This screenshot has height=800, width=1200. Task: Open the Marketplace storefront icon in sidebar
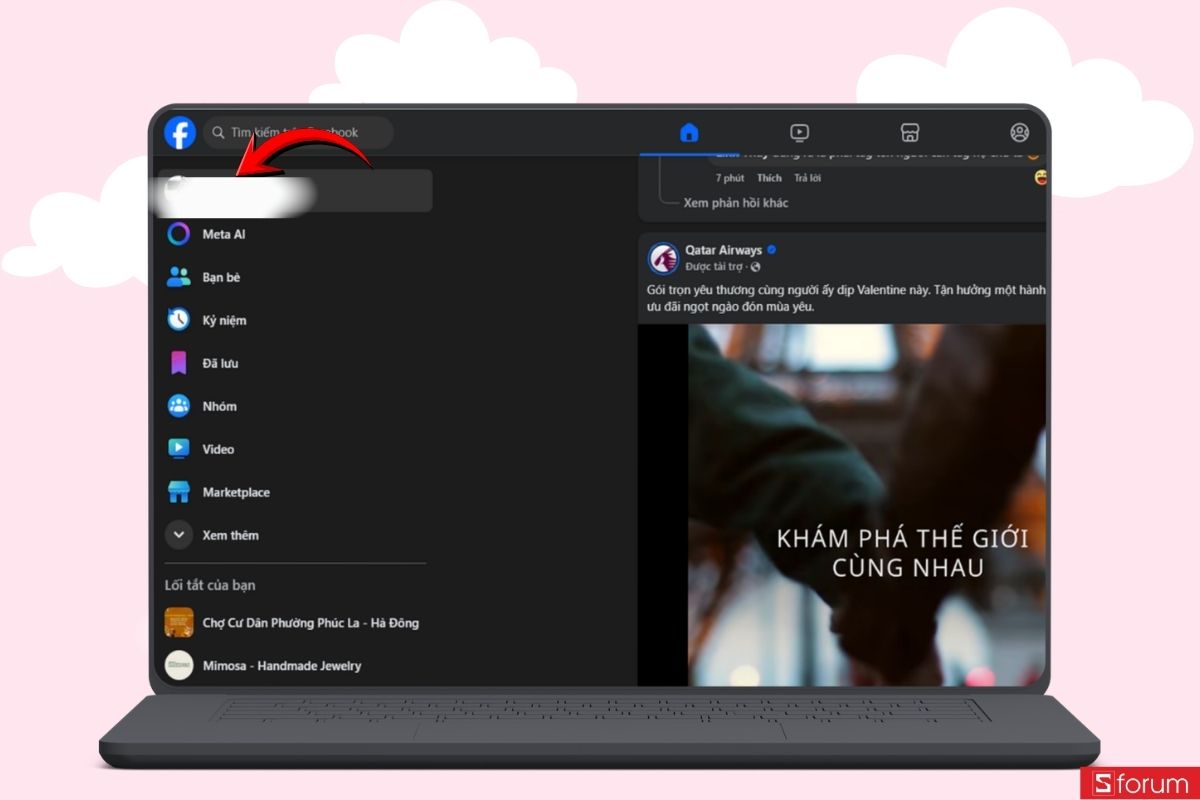(179, 492)
